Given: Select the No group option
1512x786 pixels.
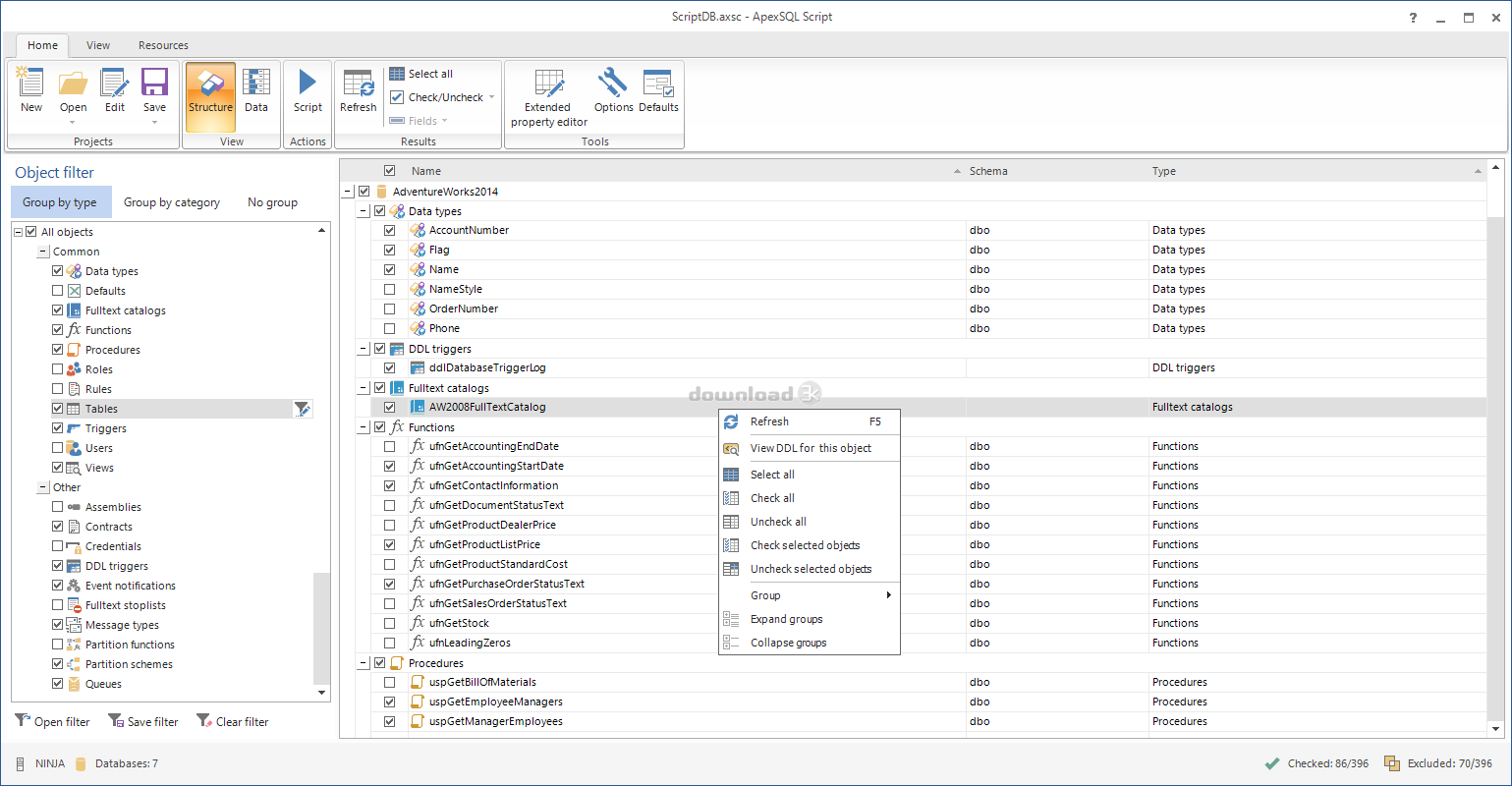Looking at the screenshot, I should [272, 202].
